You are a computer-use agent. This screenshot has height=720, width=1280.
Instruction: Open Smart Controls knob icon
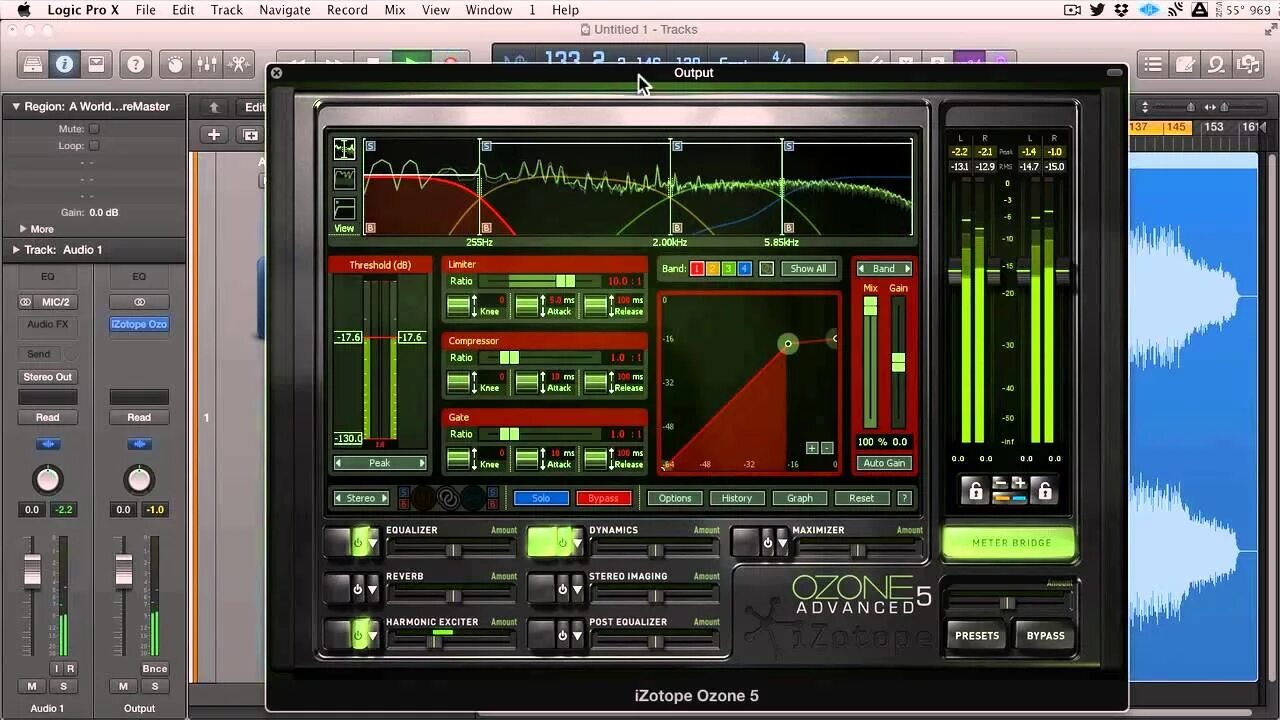176,64
